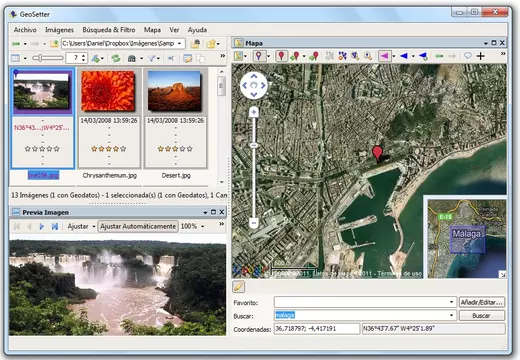Toggle Ajustar Automáticamente button

click(x=138, y=226)
